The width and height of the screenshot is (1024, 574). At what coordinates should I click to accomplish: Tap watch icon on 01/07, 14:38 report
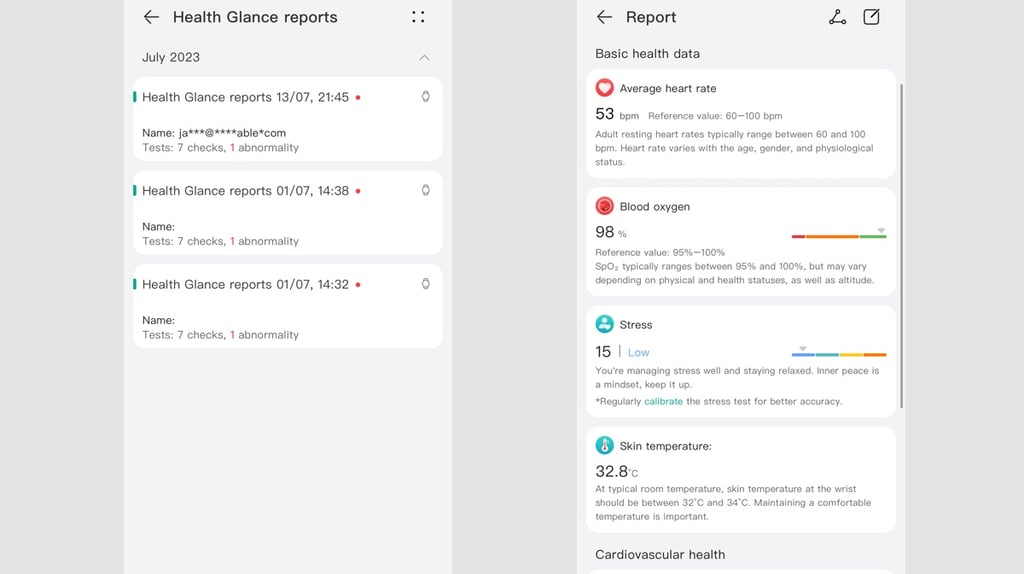[426, 190]
